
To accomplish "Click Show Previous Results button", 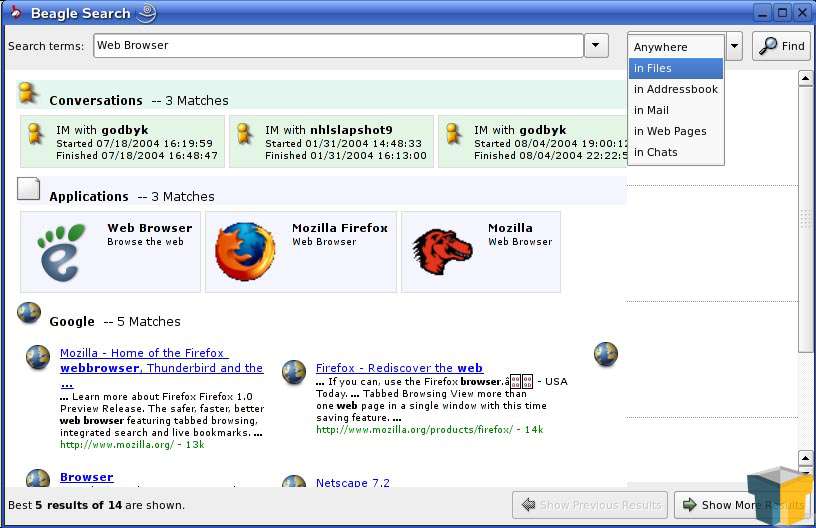I will pyautogui.click(x=590, y=505).
